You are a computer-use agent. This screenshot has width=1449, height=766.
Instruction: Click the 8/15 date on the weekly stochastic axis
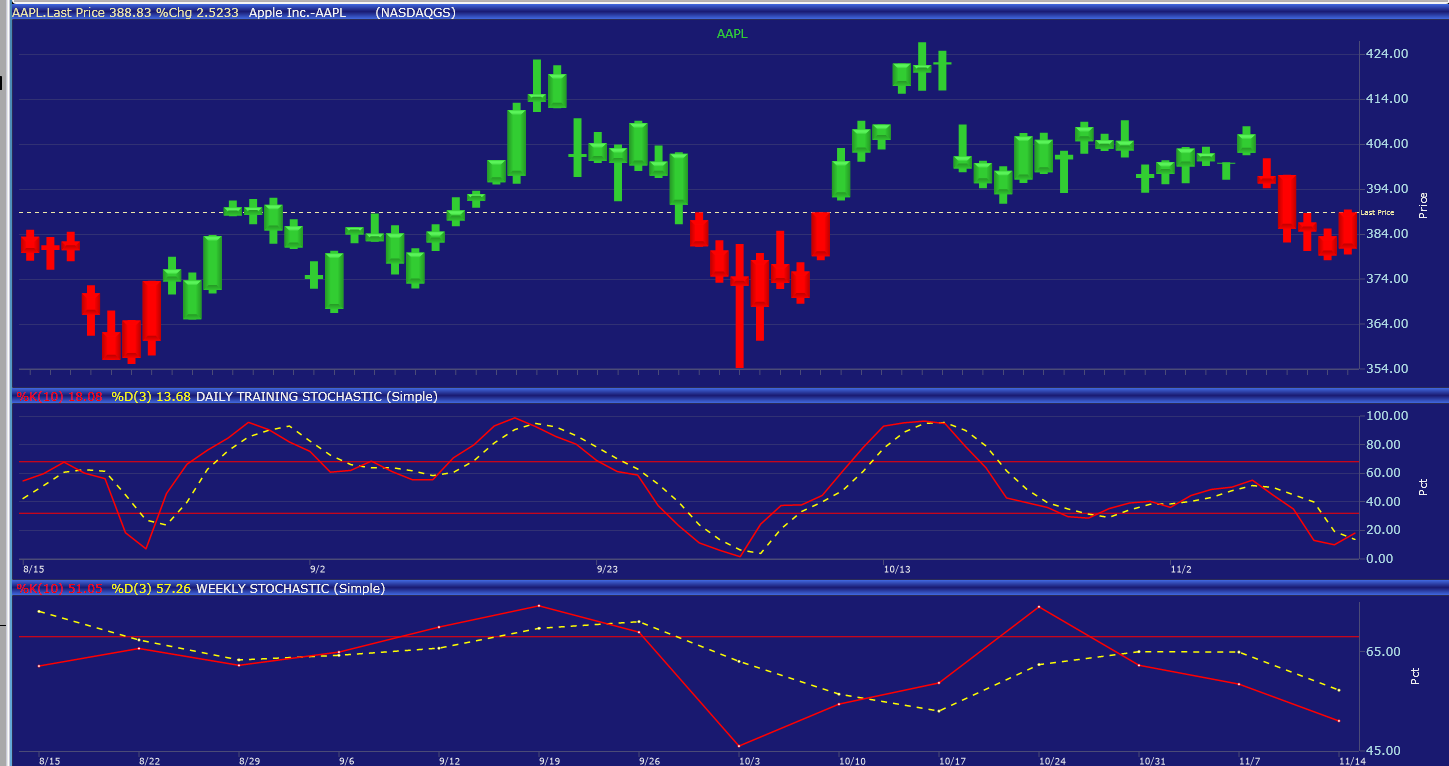49,761
